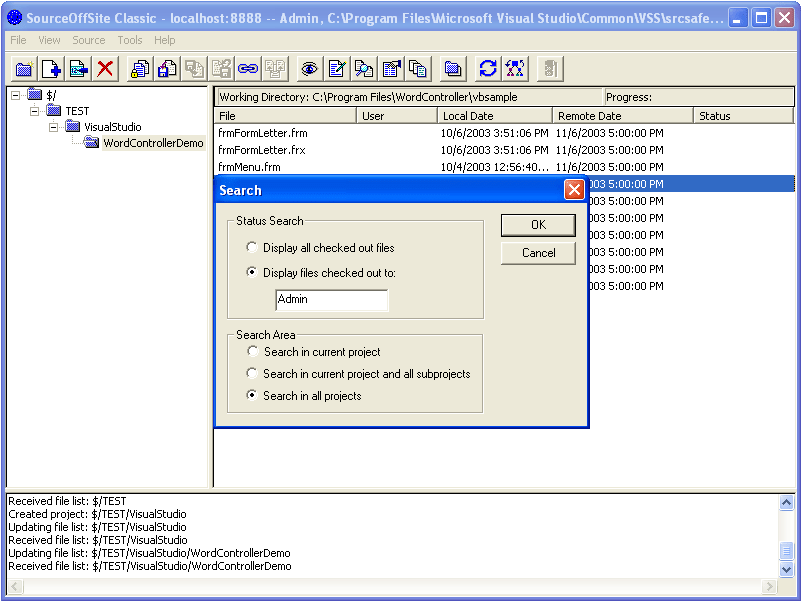The width and height of the screenshot is (805, 604).
Task: Click the Create Project folder icon
Action: pyautogui.click(x=24, y=69)
